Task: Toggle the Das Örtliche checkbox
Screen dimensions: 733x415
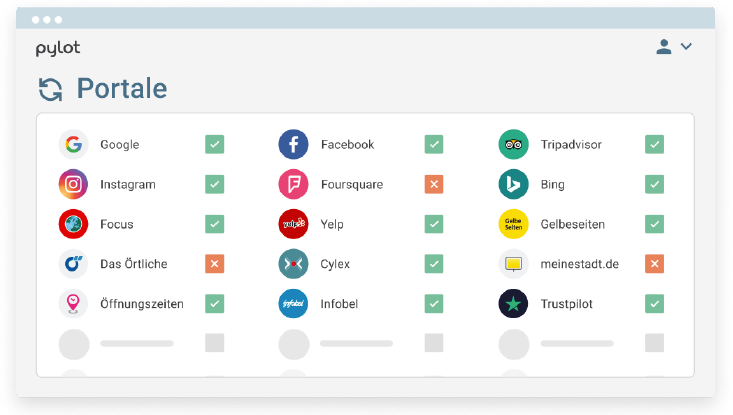Action: coord(214,264)
